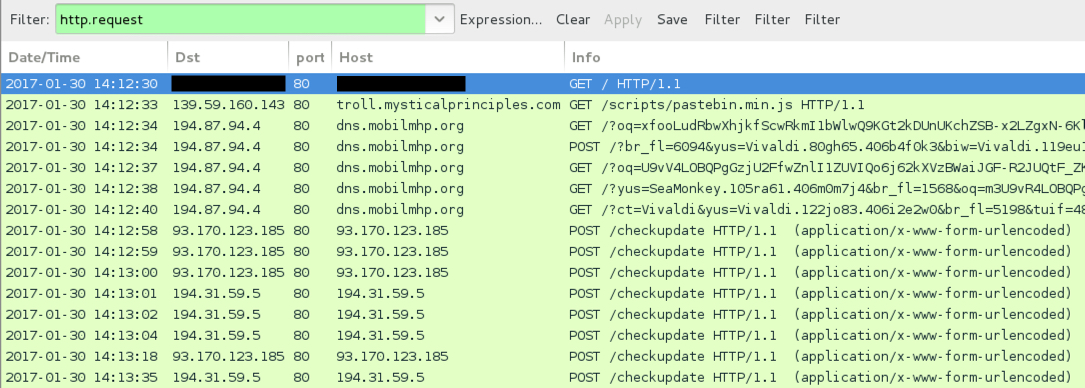Viewport: 1085px width, 388px height.
Task: Select the GET / HTTP/1.1 packet row
Action: click(x=542, y=84)
